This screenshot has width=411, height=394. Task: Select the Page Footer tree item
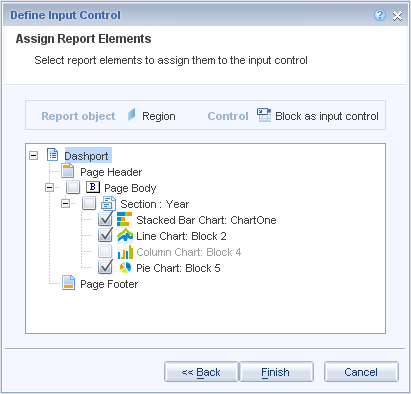tap(109, 284)
